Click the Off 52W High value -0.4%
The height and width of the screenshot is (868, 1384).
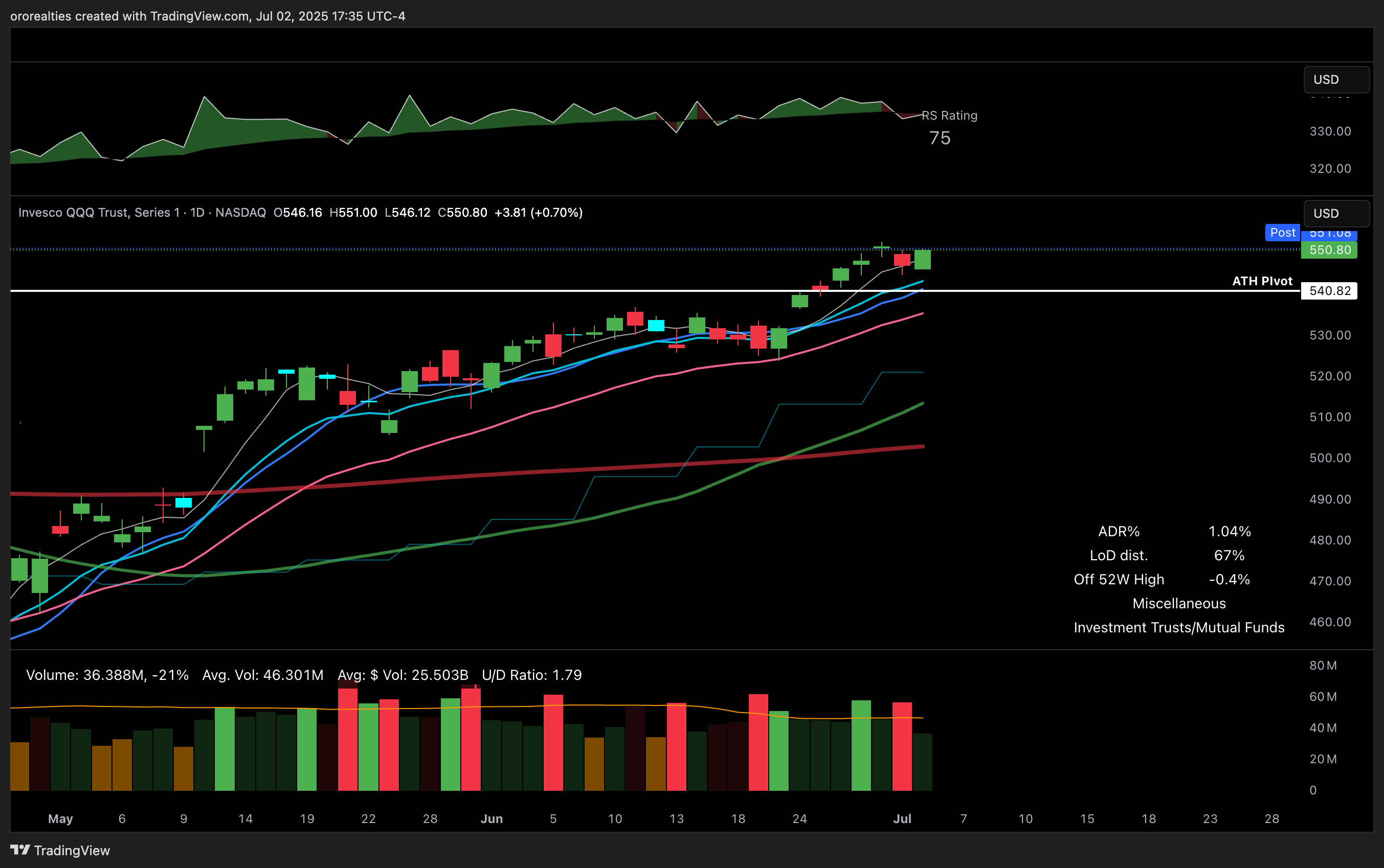[1230, 580]
